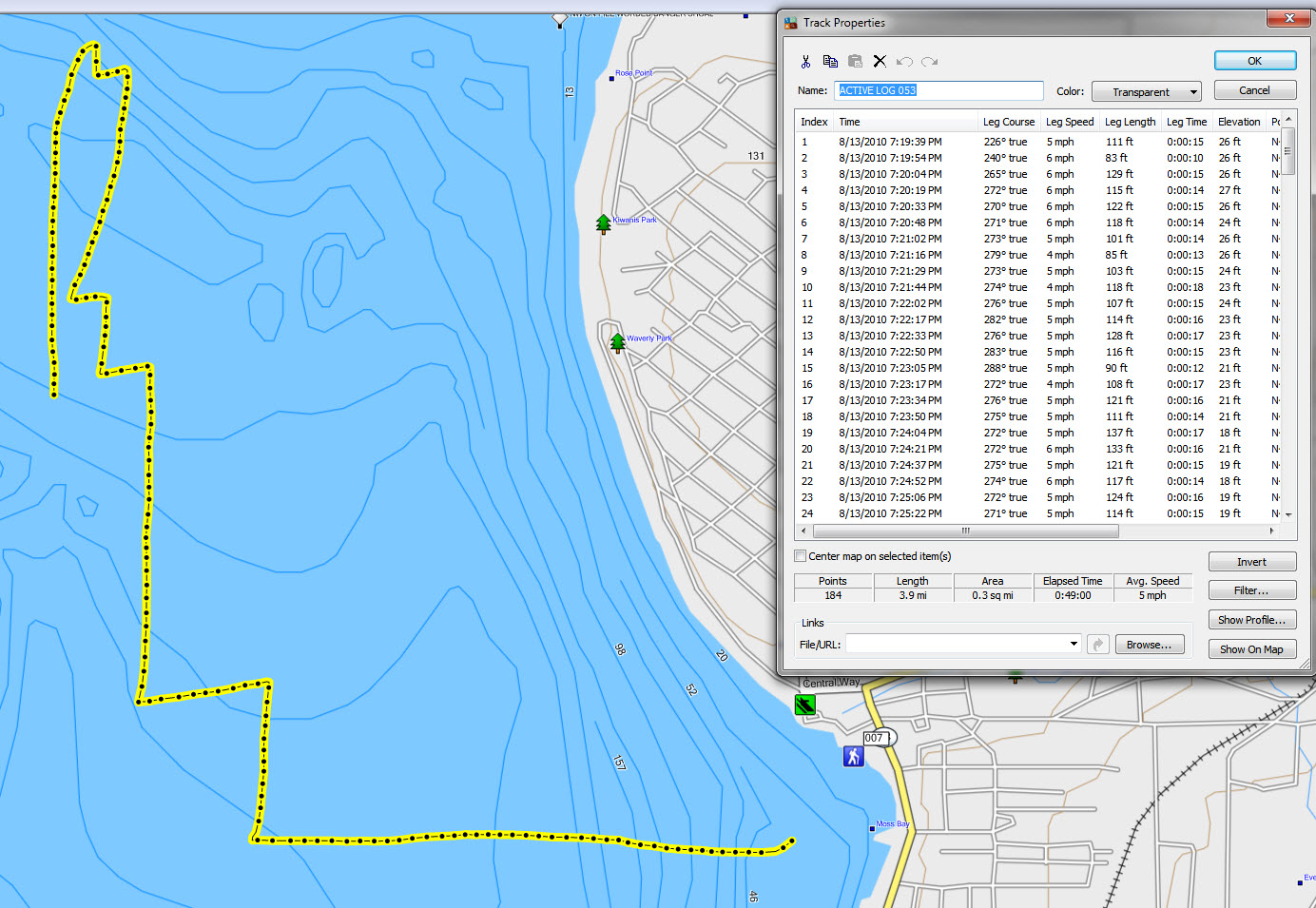The height and width of the screenshot is (908, 1316).
Task: Click the blue hiking trail map icon
Action: coord(853,756)
